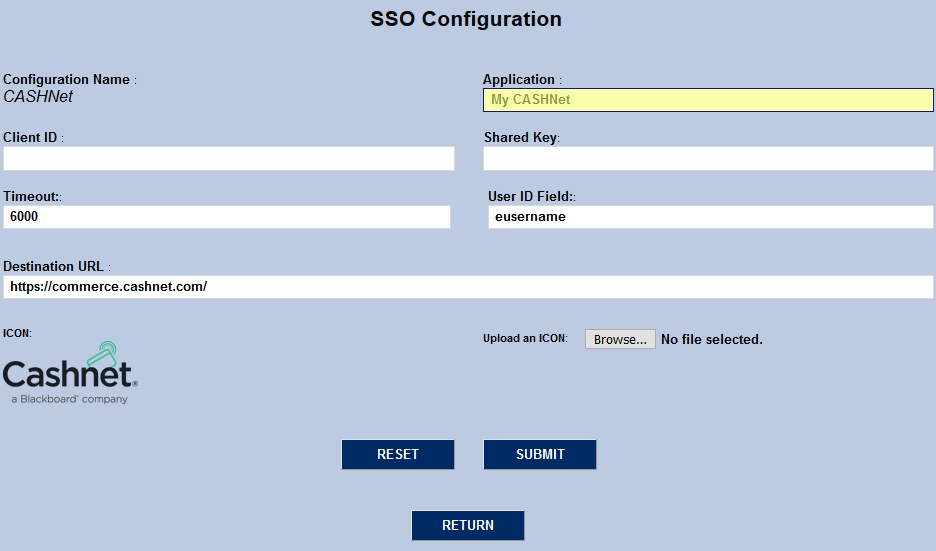936x551 pixels.
Task: Click the Shared Key label
Action: [x=520, y=137]
